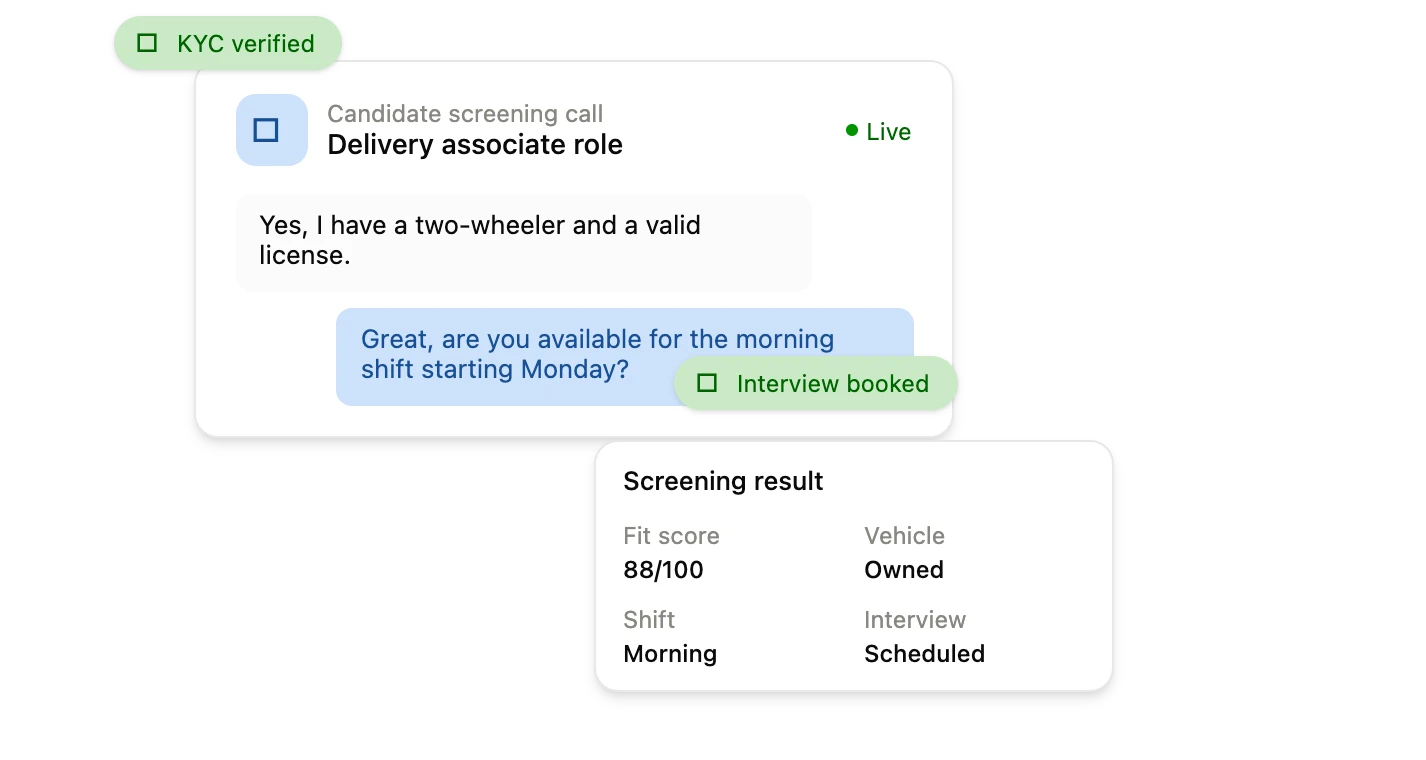The height and width of the screenshot is (760, 1426).
Task: Select the morning shift availability message bubble
Action: click(x=625, y=357)
